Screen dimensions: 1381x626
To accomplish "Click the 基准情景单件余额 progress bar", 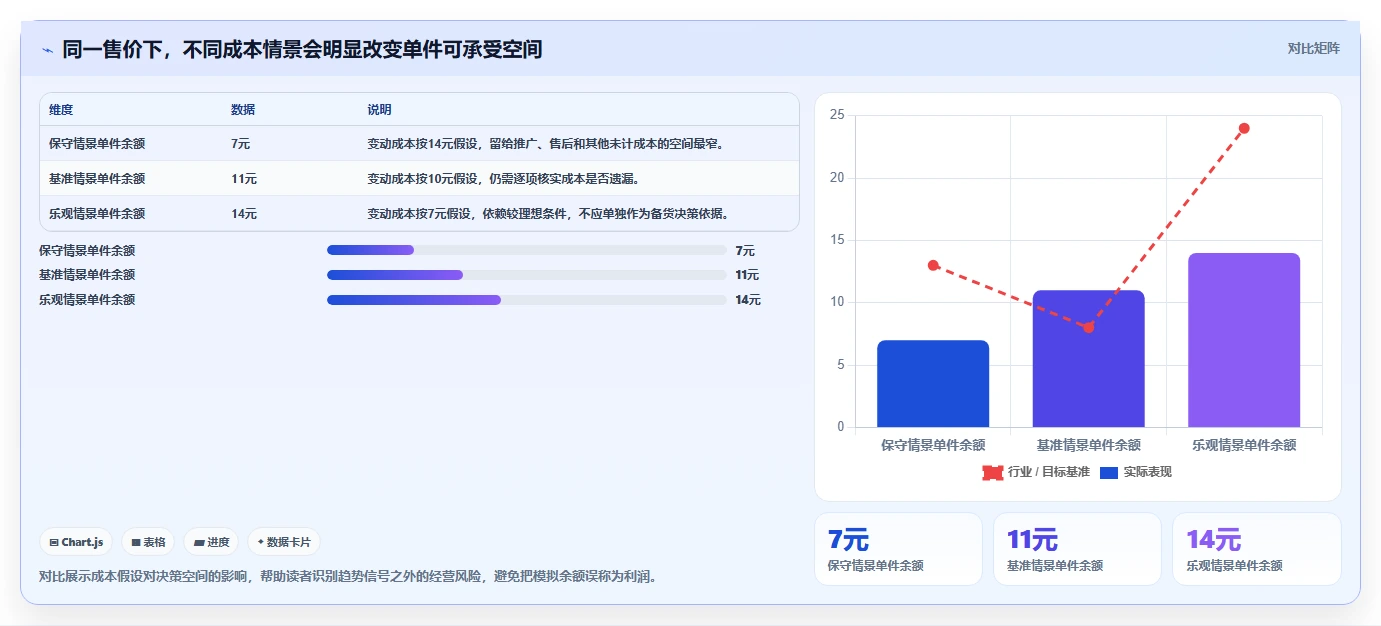I will pos(527,275).
